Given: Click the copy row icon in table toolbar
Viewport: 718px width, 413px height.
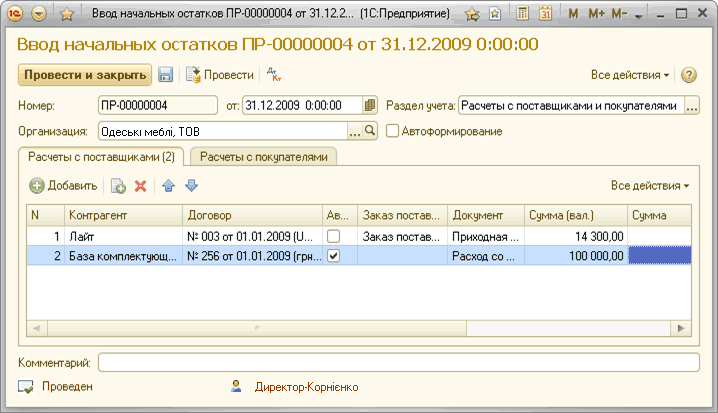Looking at the screenshot, I should point(118,186).
